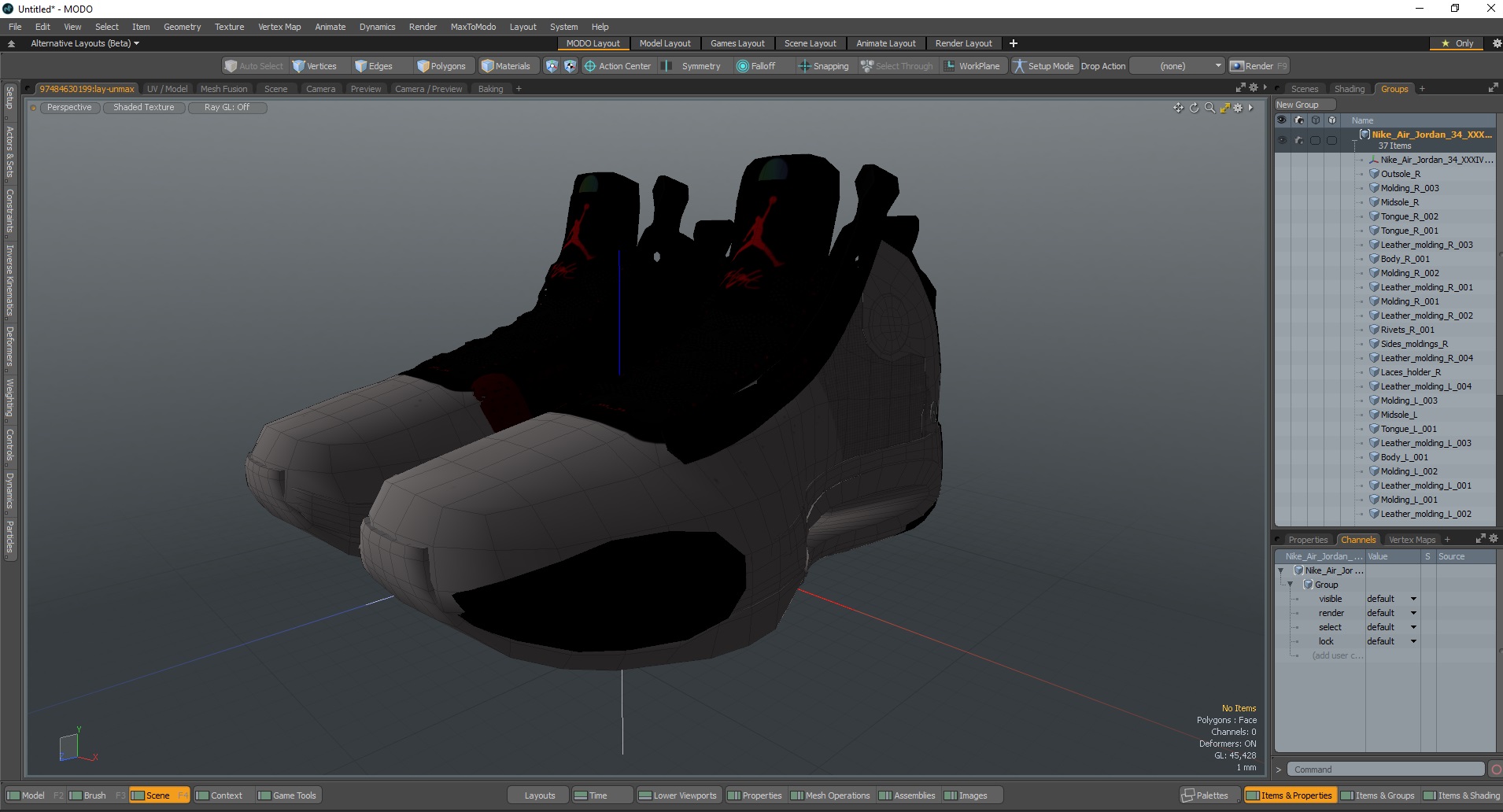Toggle the Only star option
The height and width of the screenshot is (812, 1503).
[x=1458, y=43]
